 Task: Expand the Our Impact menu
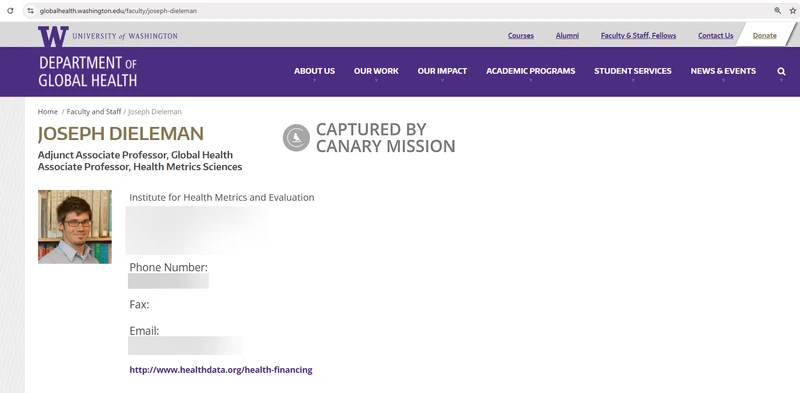[442, 71]
